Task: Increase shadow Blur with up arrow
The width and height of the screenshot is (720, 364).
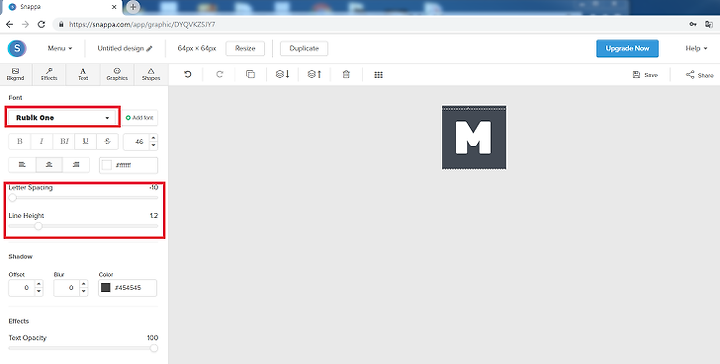Action: [84, 284]
